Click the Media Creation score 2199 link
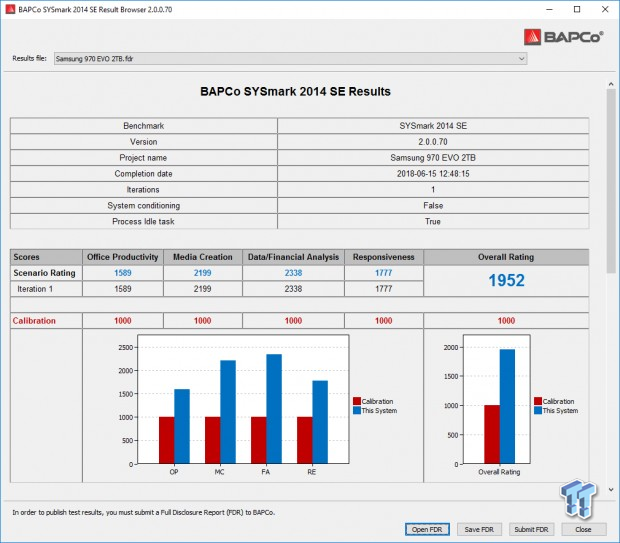 point(201,273)
